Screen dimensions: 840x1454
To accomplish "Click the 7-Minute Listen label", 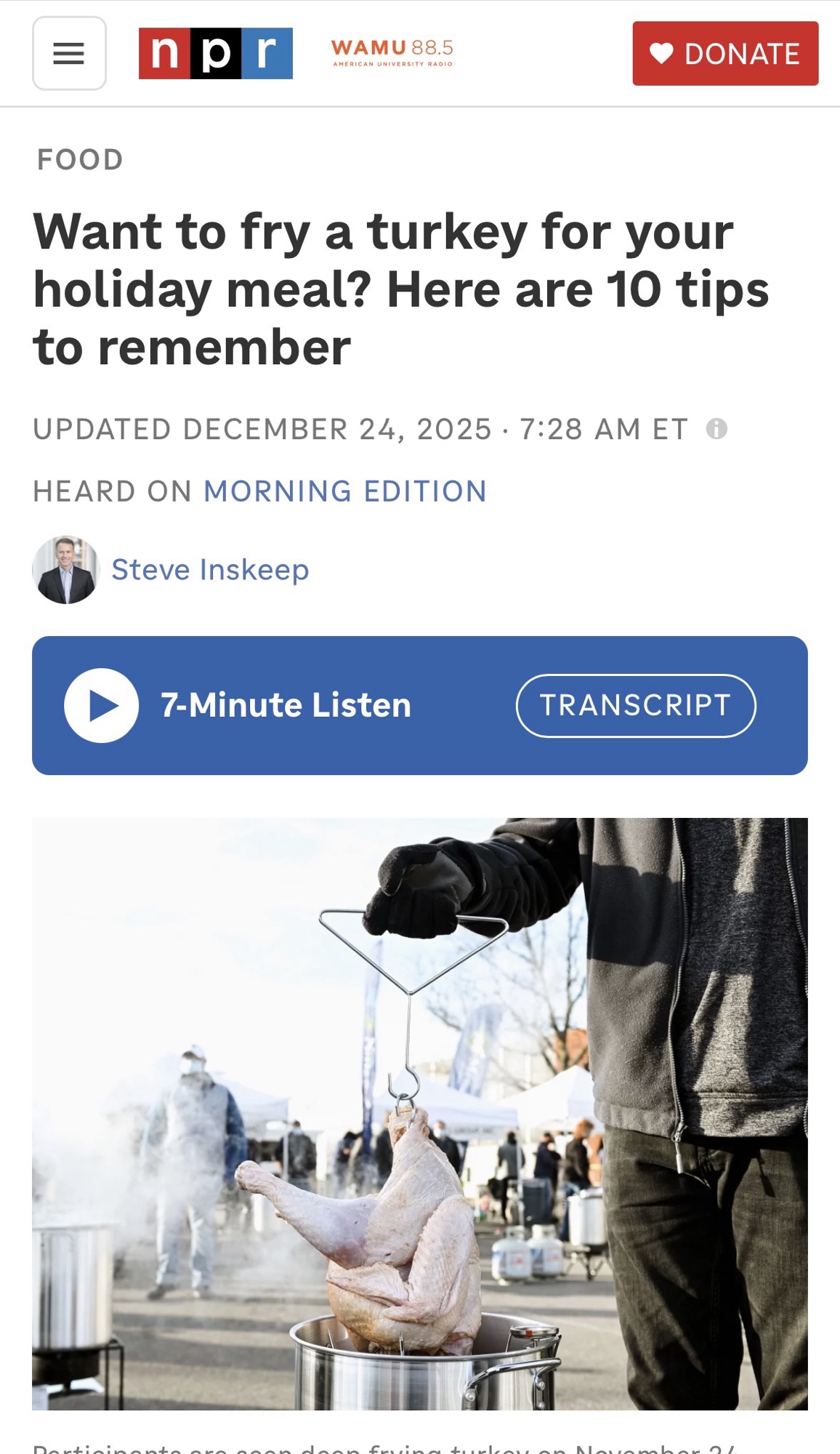I will 286,705.
